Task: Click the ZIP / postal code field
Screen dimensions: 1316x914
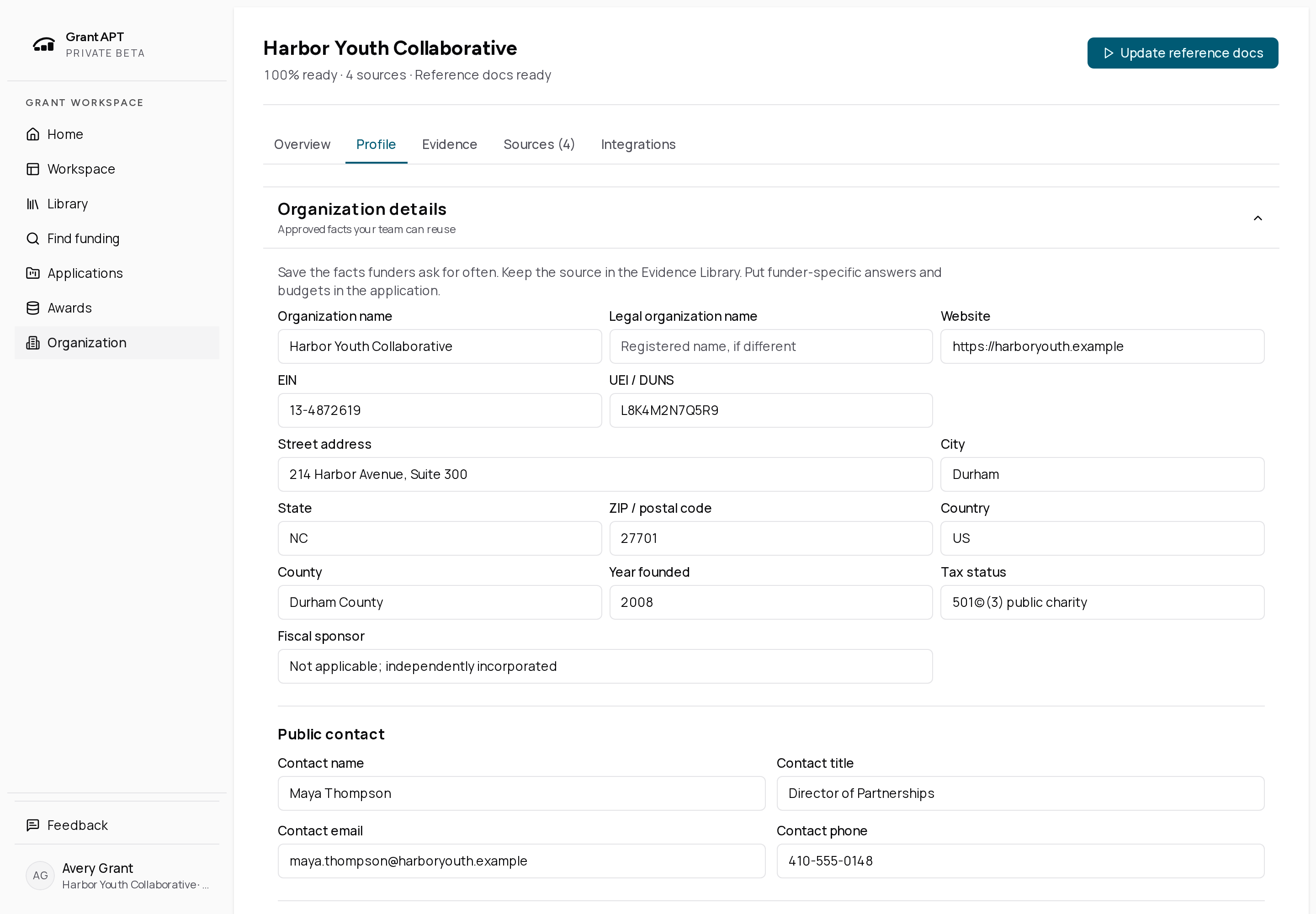Action: (771, 538)
